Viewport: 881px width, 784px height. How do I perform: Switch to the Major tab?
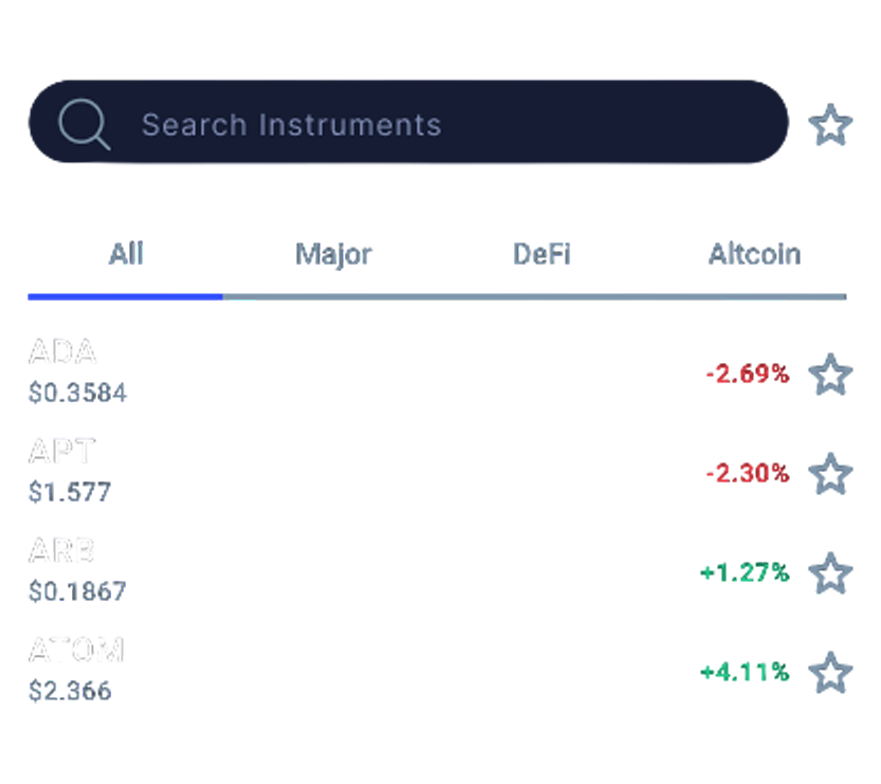pos(334,257)
